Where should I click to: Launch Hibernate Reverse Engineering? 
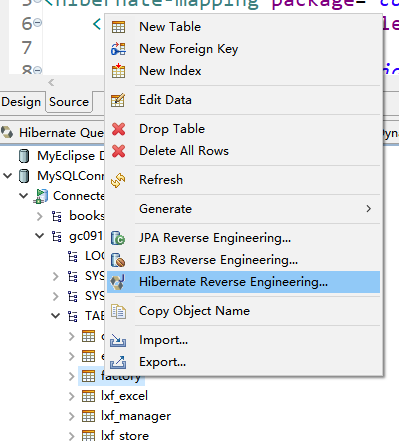click(x=244, y=282)
